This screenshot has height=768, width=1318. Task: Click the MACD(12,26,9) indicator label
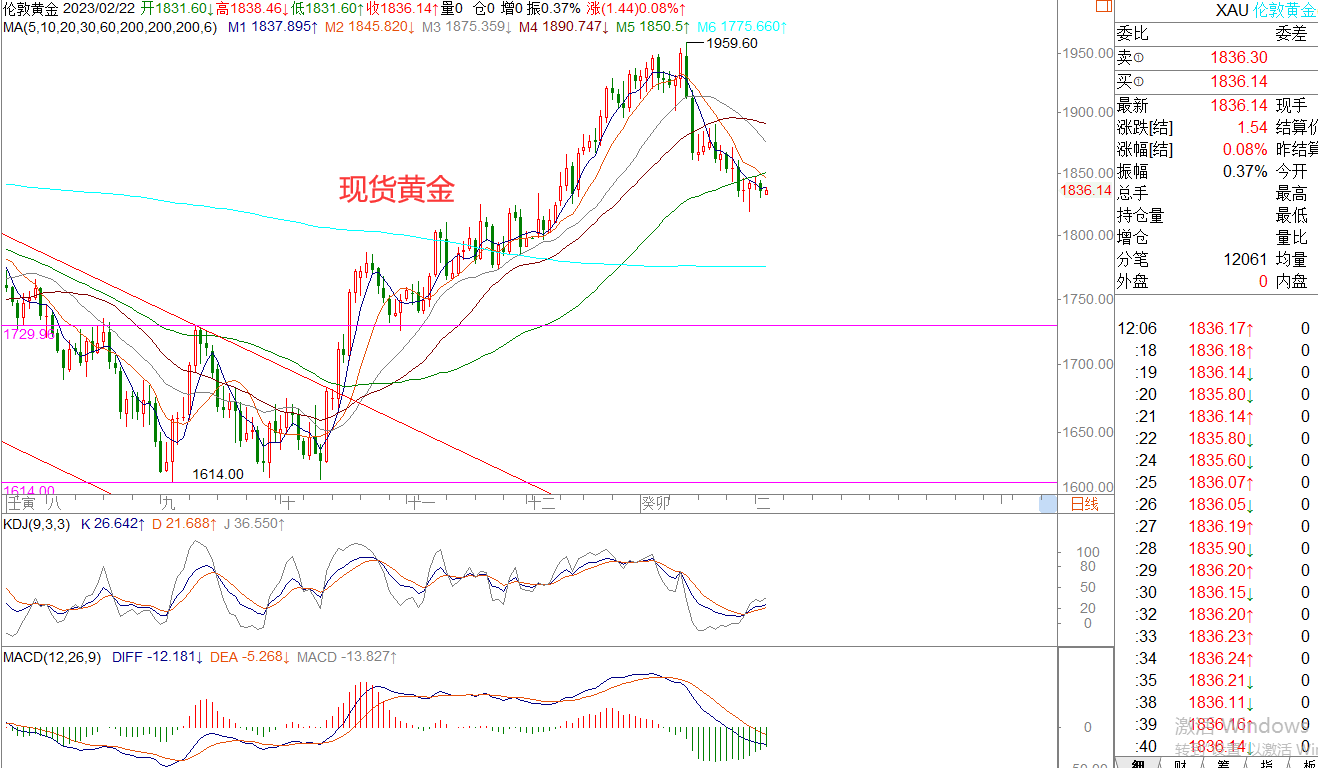pyautogui.click(x=51, y=657)
